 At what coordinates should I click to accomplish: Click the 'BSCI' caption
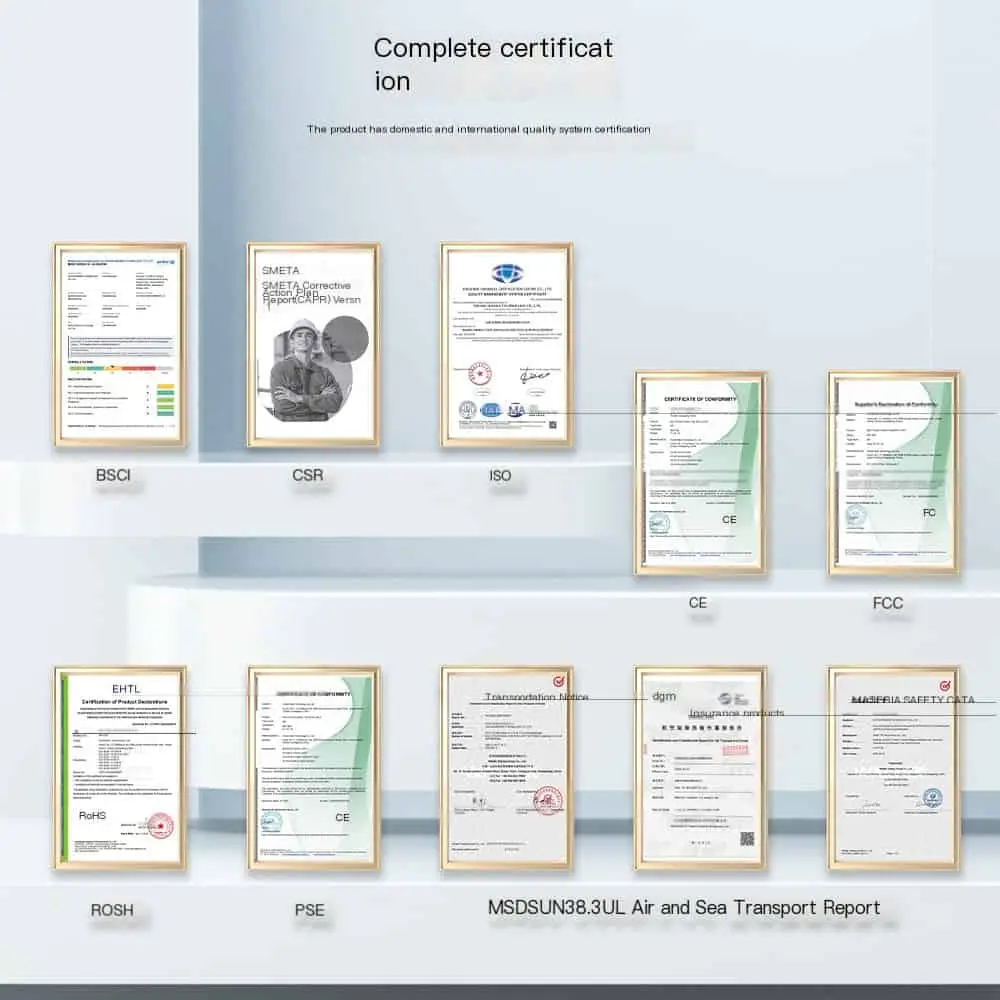(113, 475)
